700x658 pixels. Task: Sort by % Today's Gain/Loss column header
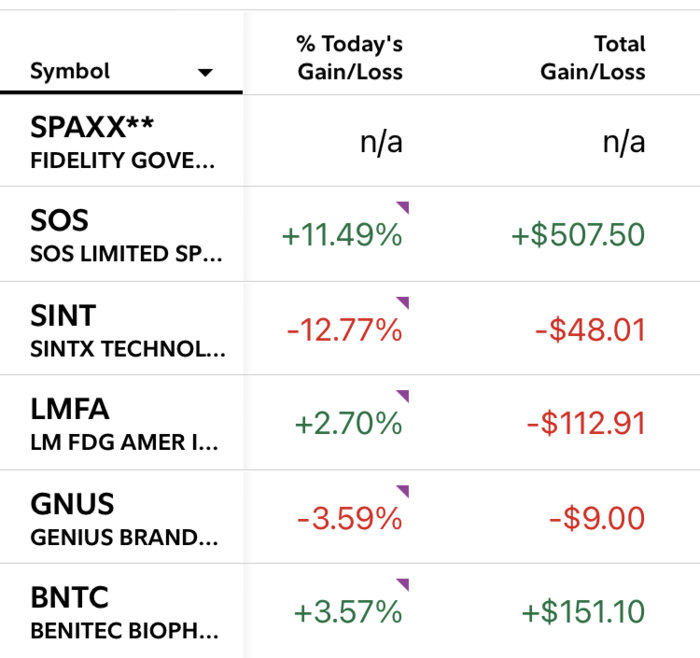(349, 58)
